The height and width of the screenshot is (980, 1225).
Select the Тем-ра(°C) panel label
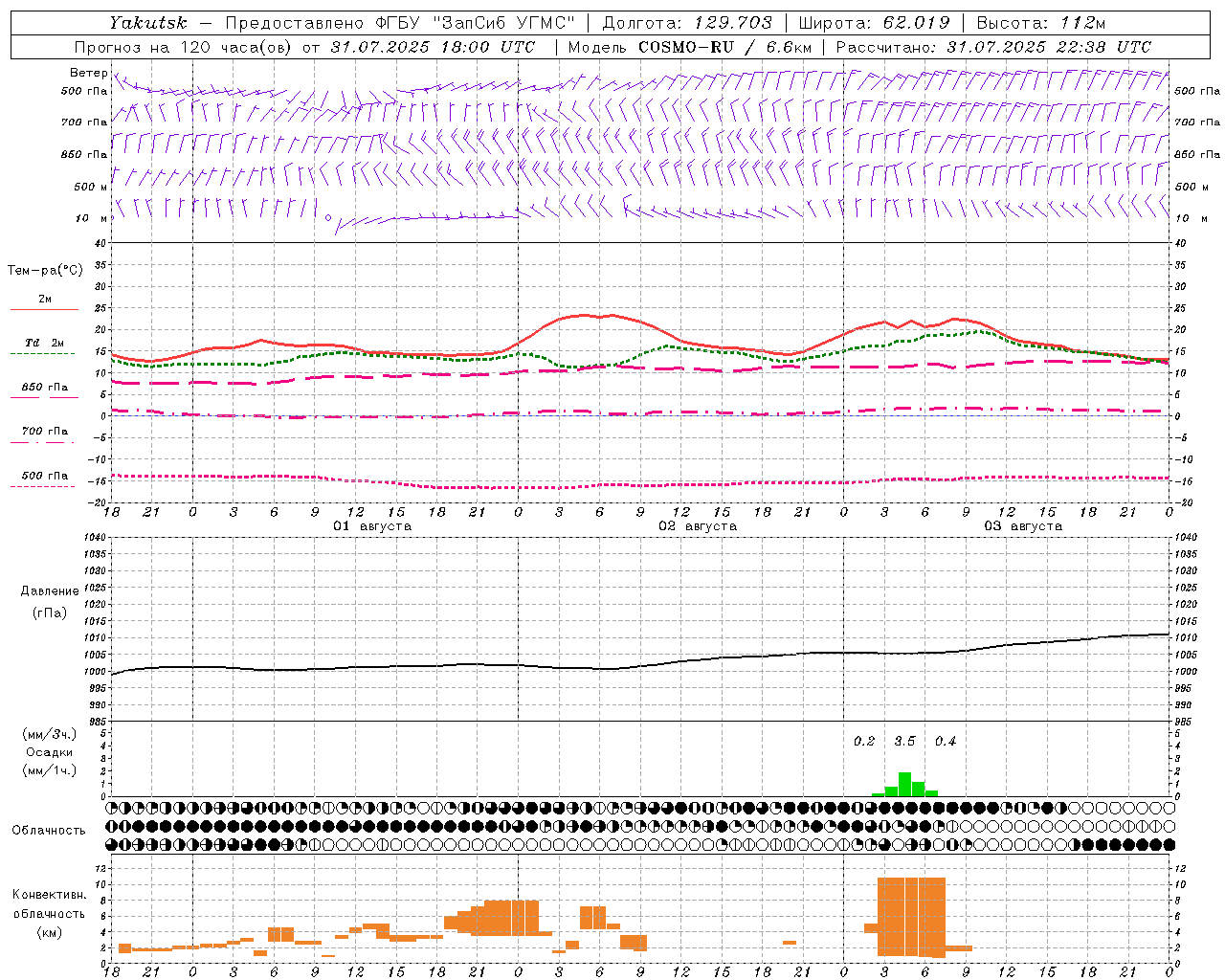[45, 271]
